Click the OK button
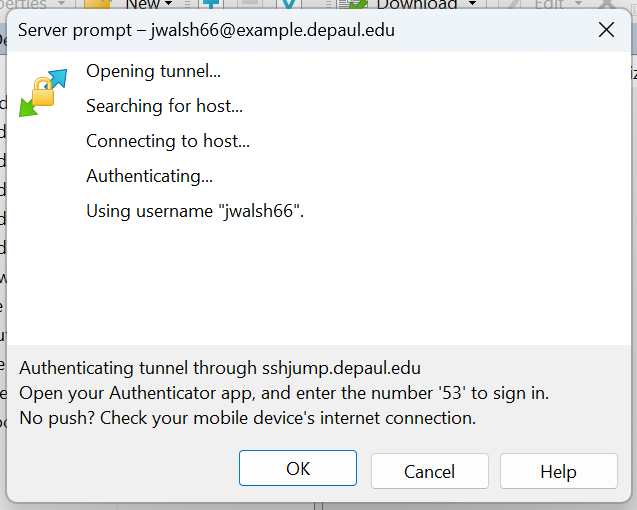Image resolution: width=637 pixels, height=510 pixels. pos(297,469)
